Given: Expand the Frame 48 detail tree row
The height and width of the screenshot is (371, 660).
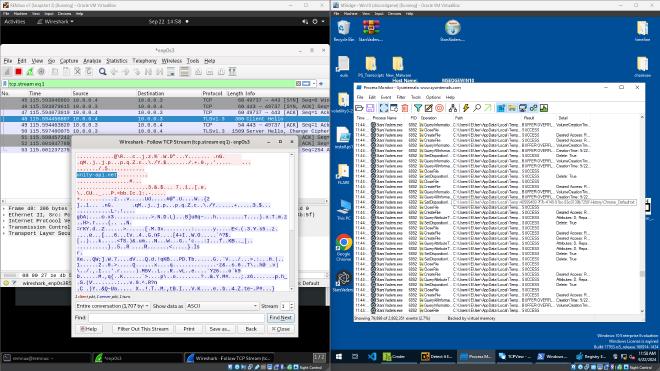Looking at the screenshot, I should point(4,208).
